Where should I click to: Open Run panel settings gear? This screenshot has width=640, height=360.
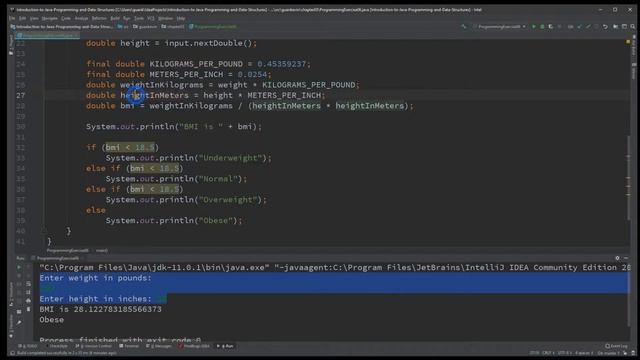[x=617, y=258]
